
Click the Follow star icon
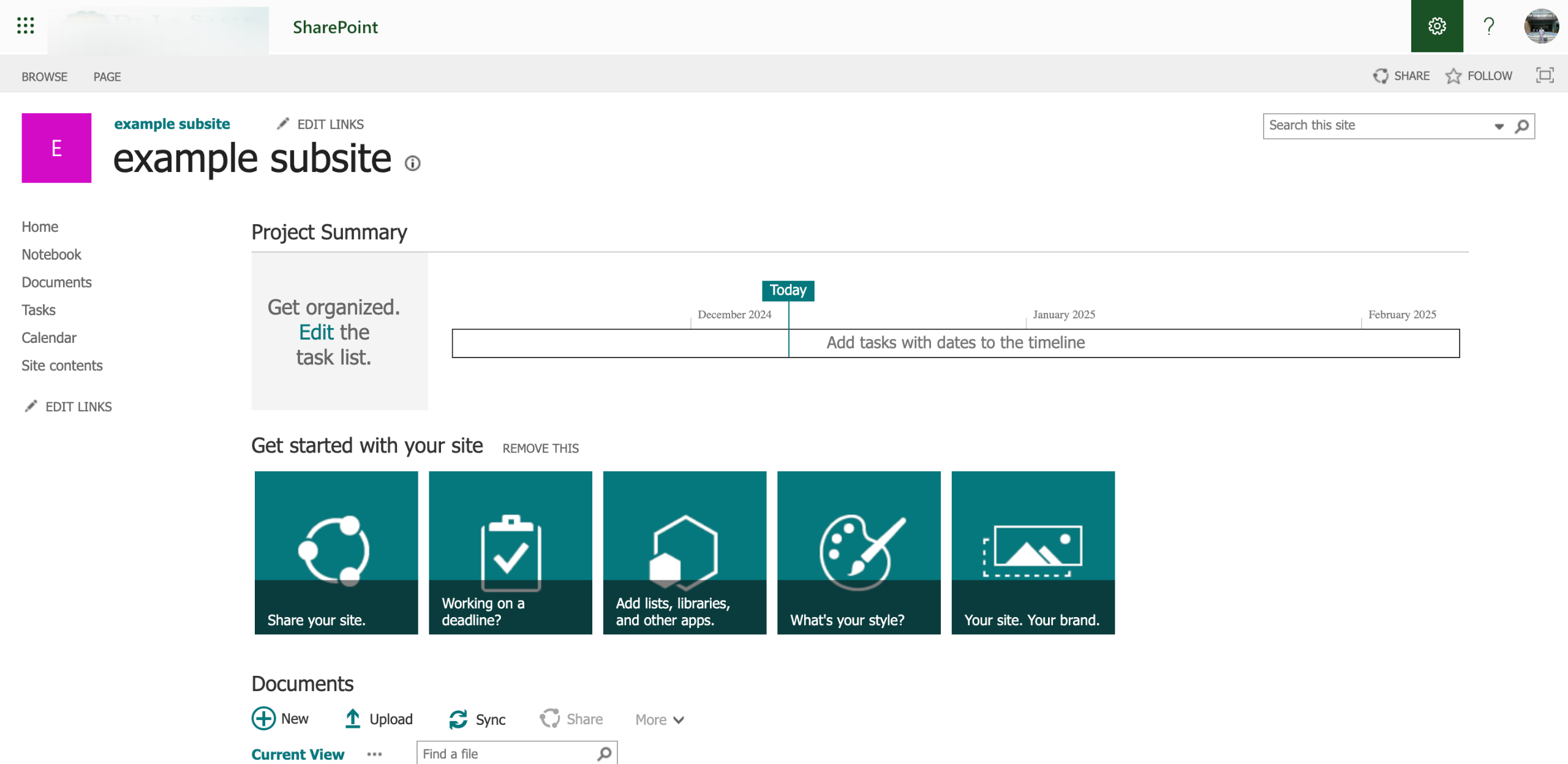tap(1453, 76)
